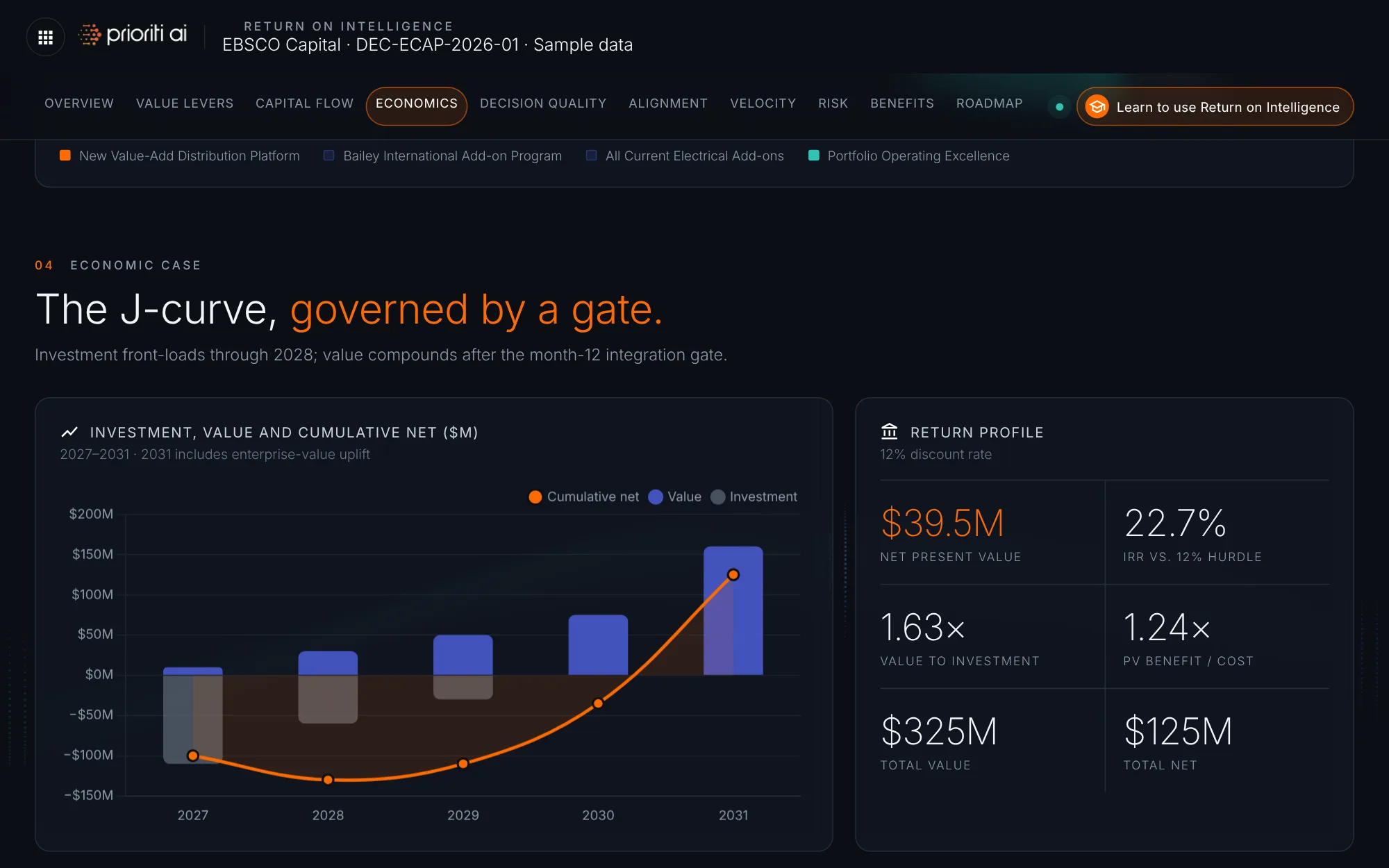This screenshot has height=868, width=1389.
Task: Switch to the Overview tab
Action: [x=79, y=103]
